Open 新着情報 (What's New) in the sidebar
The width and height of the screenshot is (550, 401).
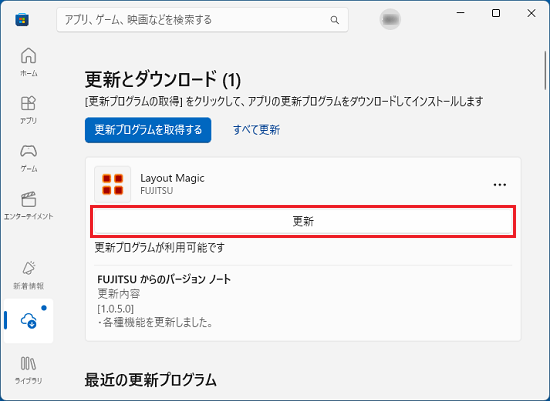pos(28,275)
